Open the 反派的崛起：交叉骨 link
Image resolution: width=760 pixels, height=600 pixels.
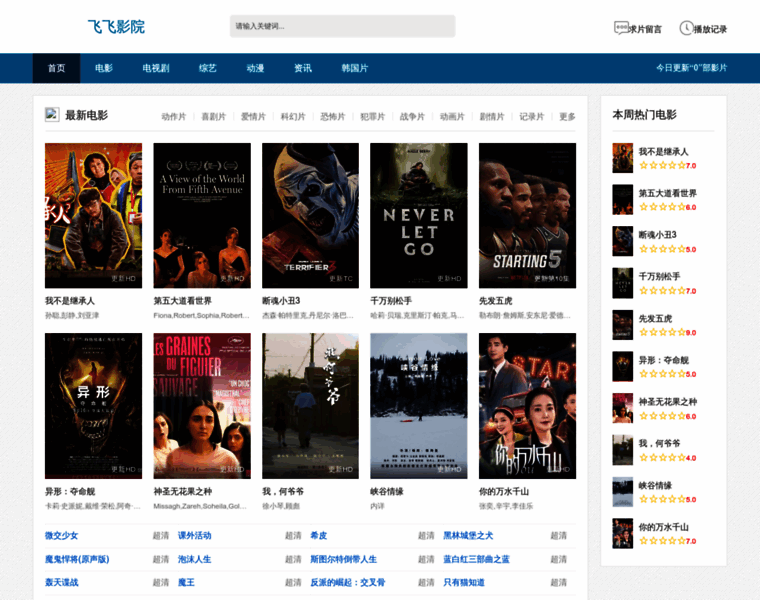tap(348, 583)
